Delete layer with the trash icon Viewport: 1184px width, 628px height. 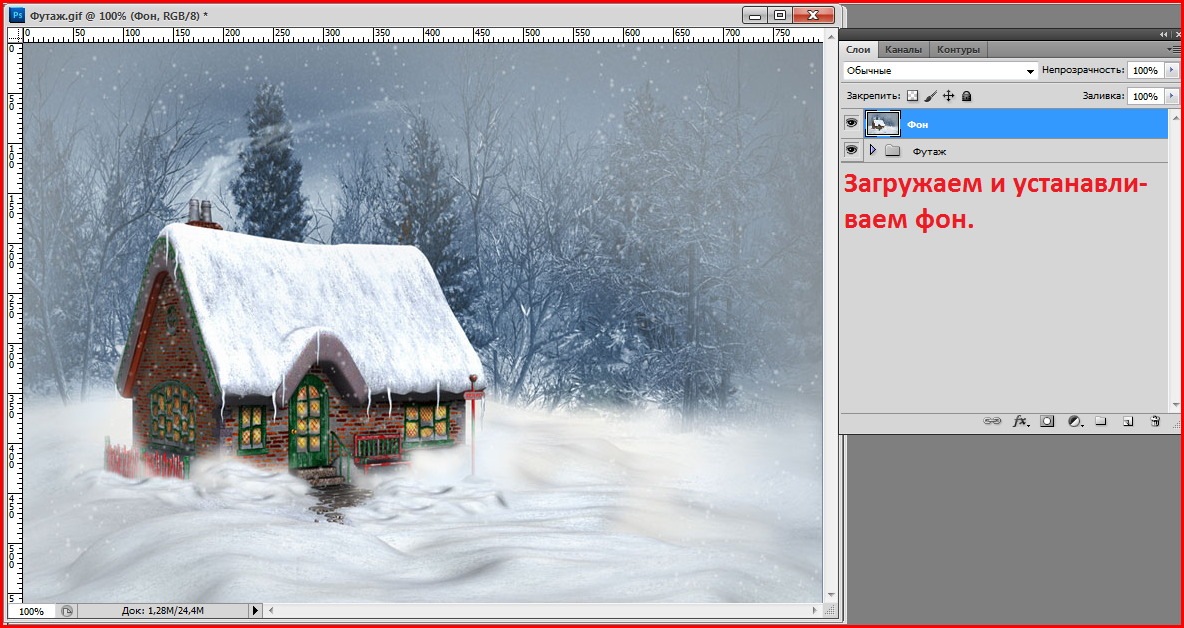1155,422
